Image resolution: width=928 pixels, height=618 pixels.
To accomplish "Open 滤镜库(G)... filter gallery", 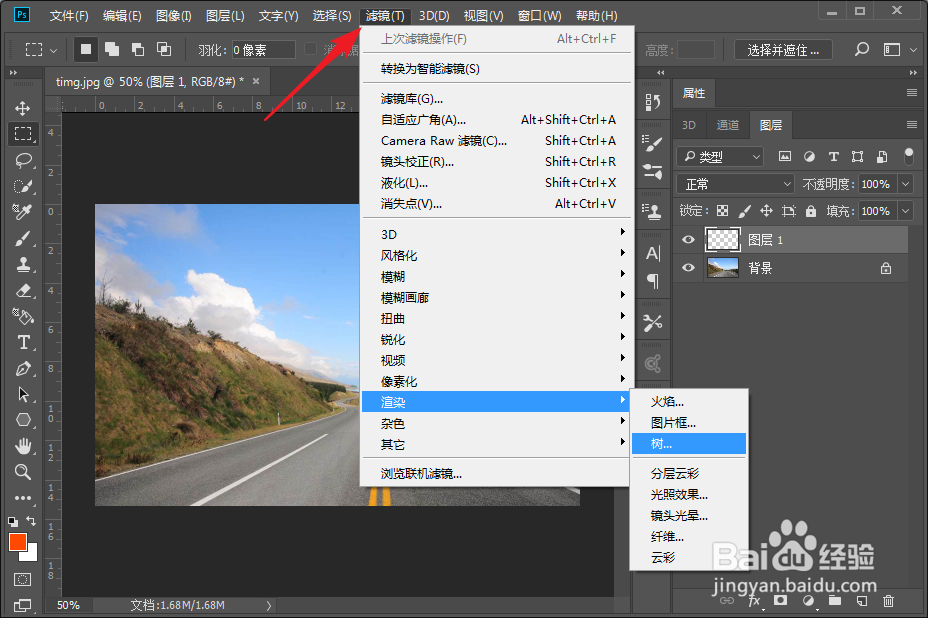I will (497, 98).
